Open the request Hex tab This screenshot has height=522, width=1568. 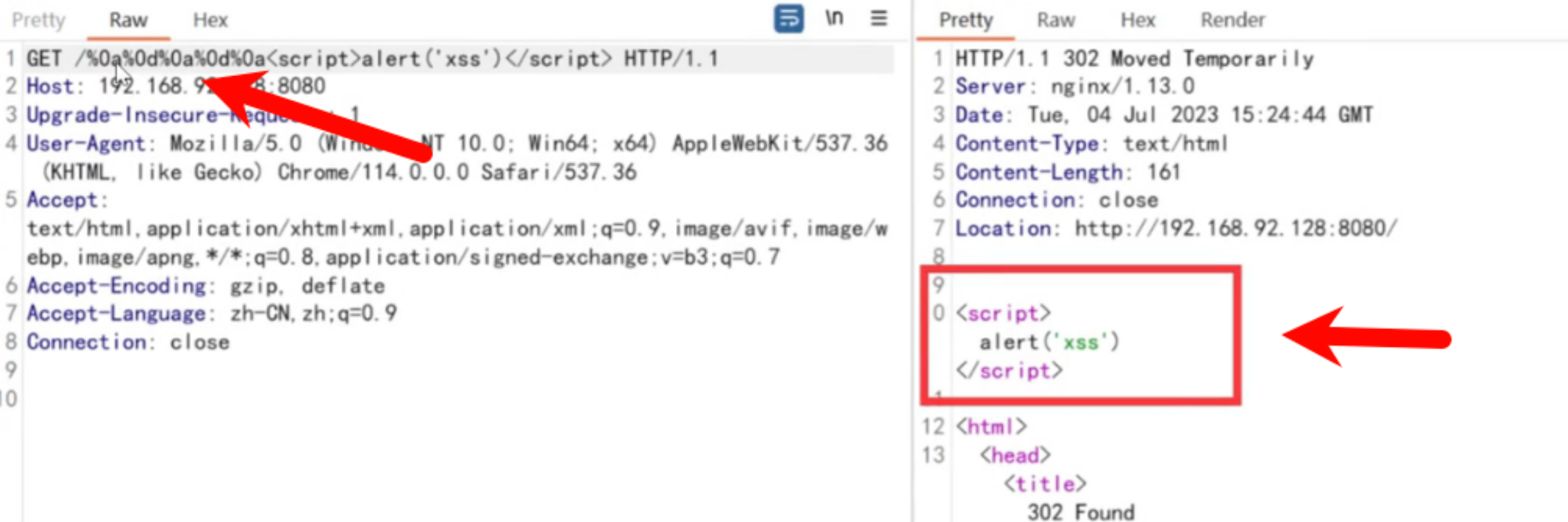point(210,20)
